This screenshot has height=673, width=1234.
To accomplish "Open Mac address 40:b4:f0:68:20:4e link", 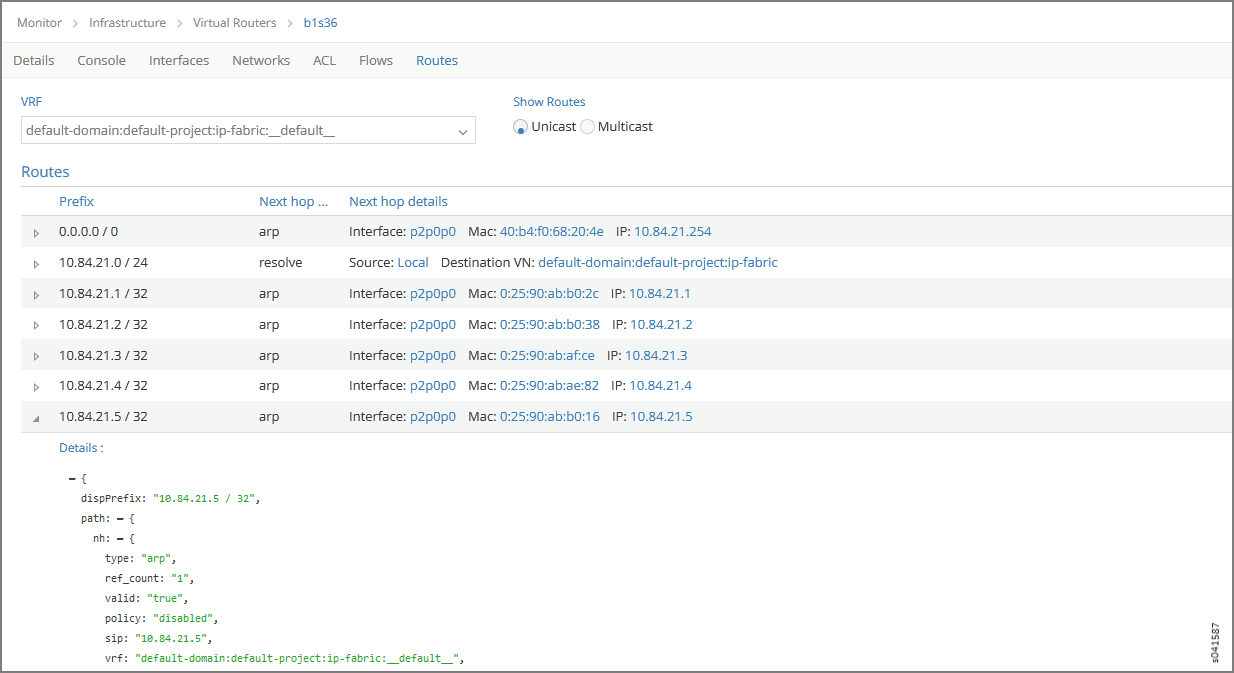I will click(x=551, y=232).
